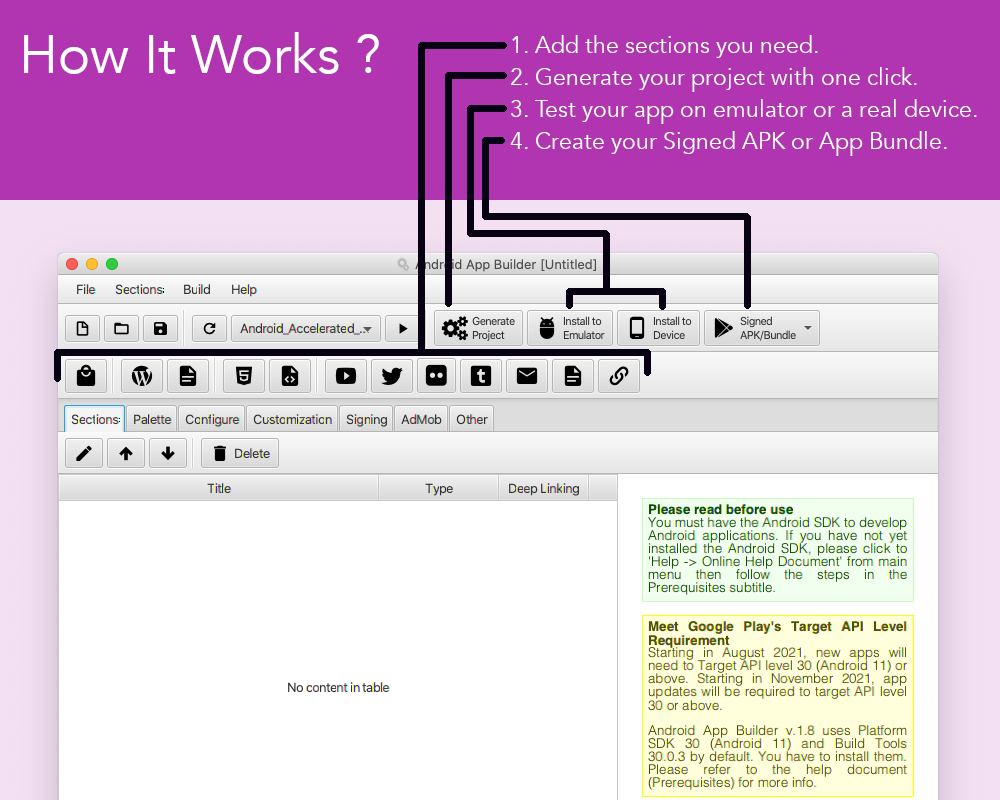The image size is (1000, 800).
Task: Click Install to Emulator button
Action: coord(571,328)
